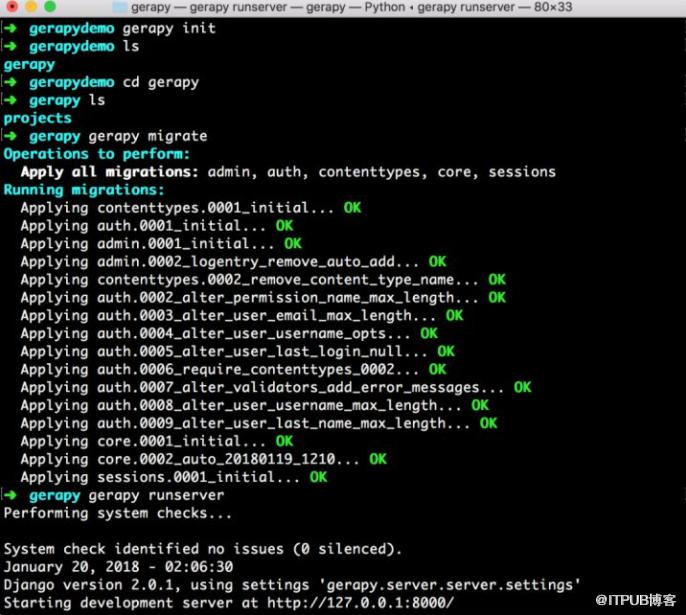Click the 'January 20, 2018' timestamp line
The height and width of the screenshot is (615, 686).
click(118, 567)
